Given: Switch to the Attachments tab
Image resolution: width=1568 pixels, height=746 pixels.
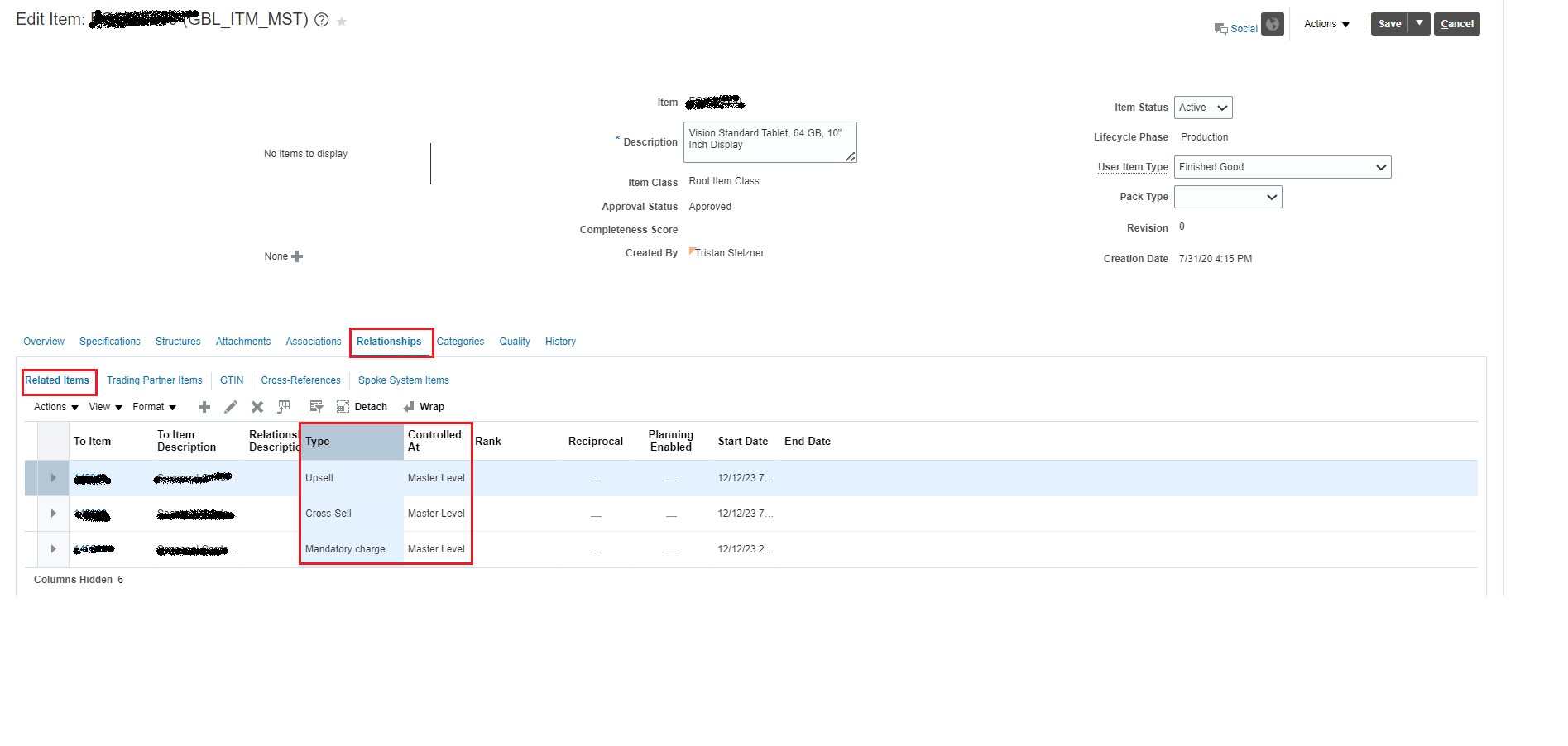Looking at the screenshot, I should point(243,342).
